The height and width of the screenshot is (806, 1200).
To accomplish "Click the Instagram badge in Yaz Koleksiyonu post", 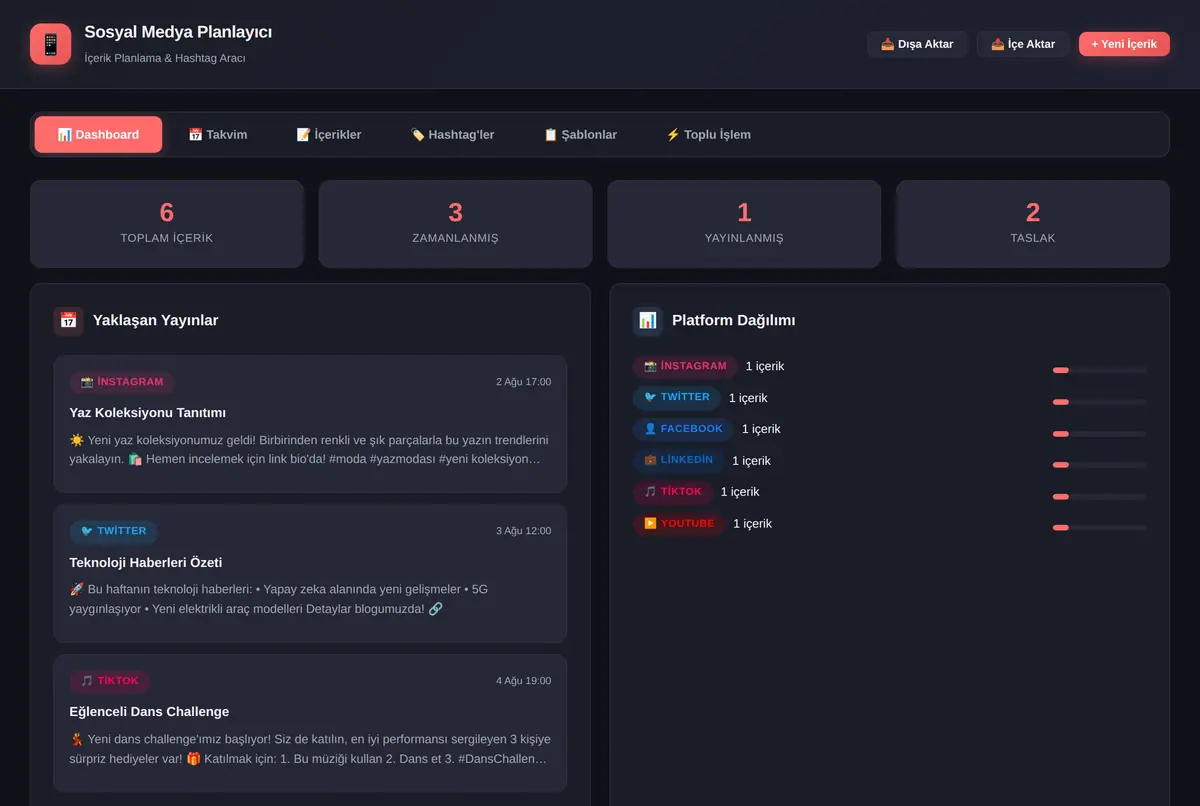I will pyautogui.click(x=121, y=382).
